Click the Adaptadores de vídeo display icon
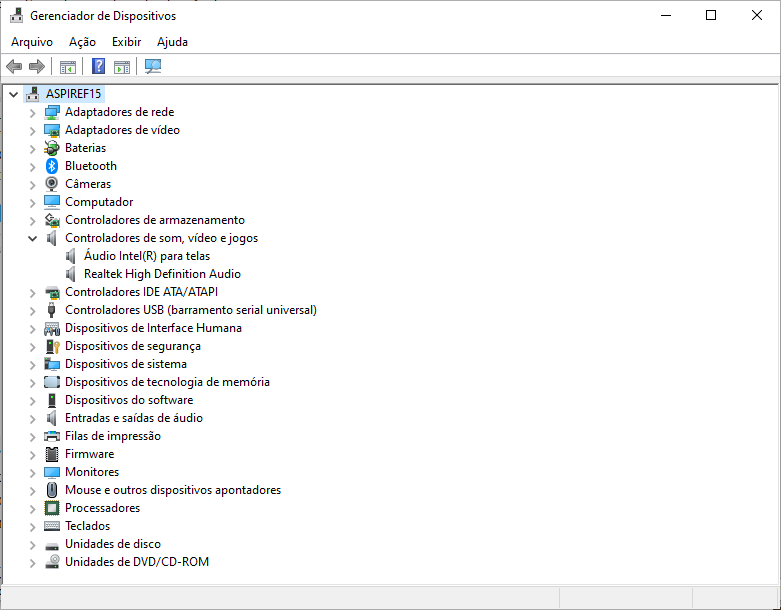 (52, 130)
